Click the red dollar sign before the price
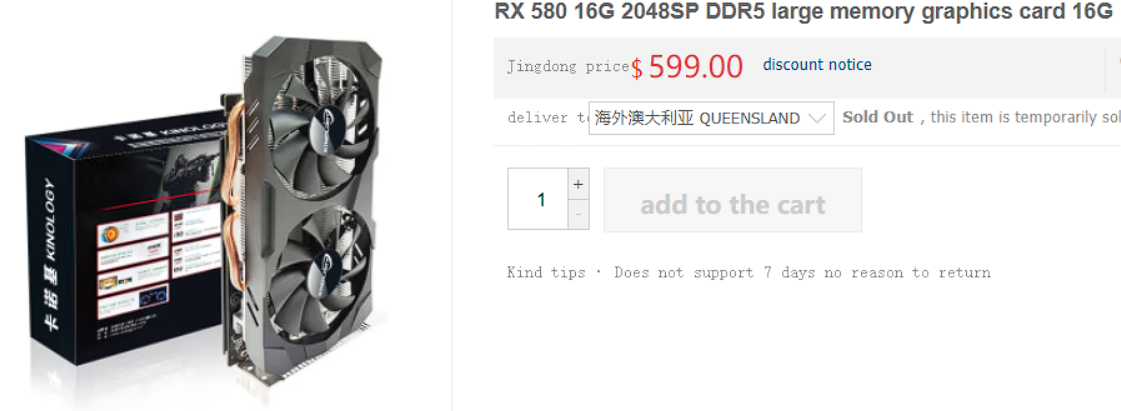 636,69
